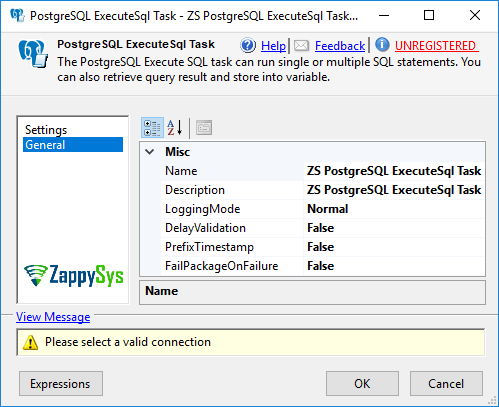Click the UNREGISTERED license link
The height and width of the screenshot is (407, 499).
[437, 46]
